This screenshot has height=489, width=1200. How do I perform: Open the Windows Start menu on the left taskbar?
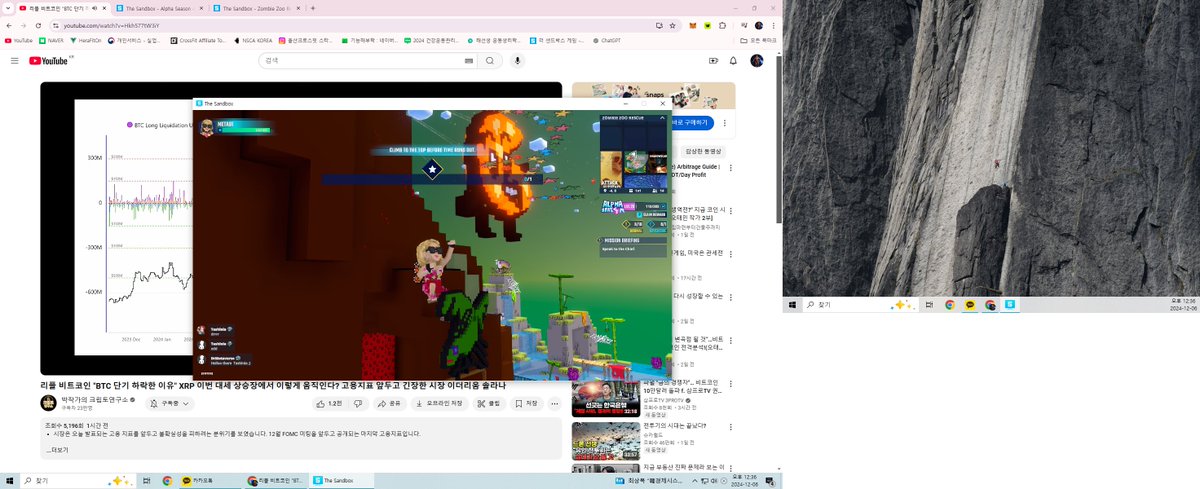click(x=9, y=481)
